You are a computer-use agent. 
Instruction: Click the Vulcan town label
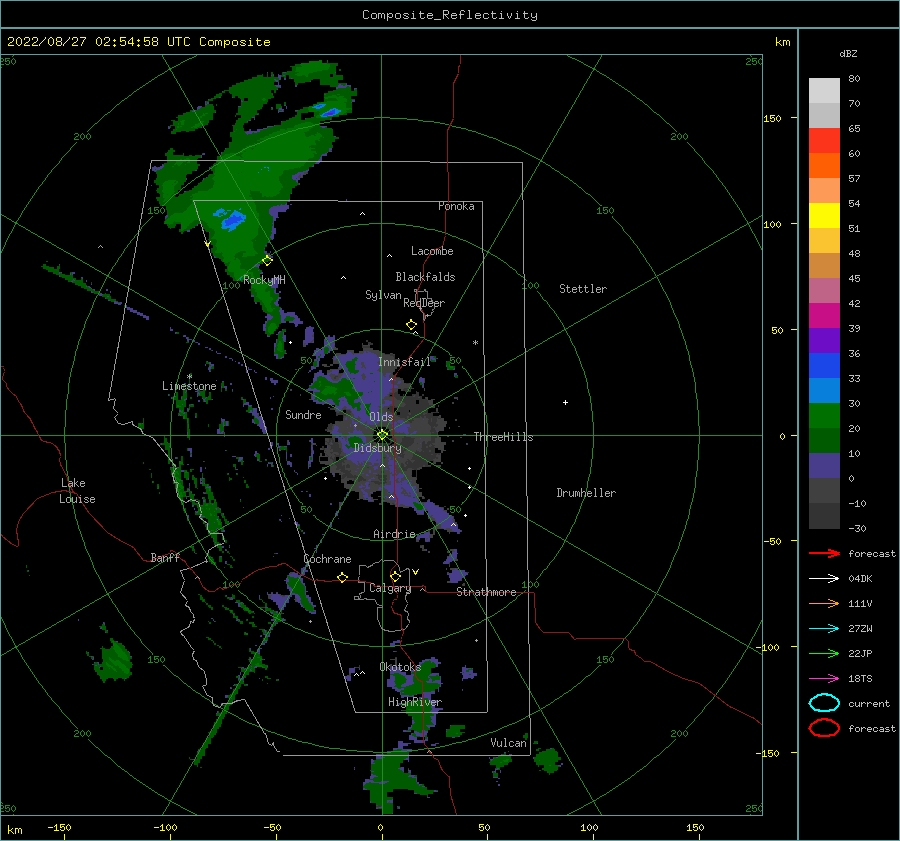point(509,743)
